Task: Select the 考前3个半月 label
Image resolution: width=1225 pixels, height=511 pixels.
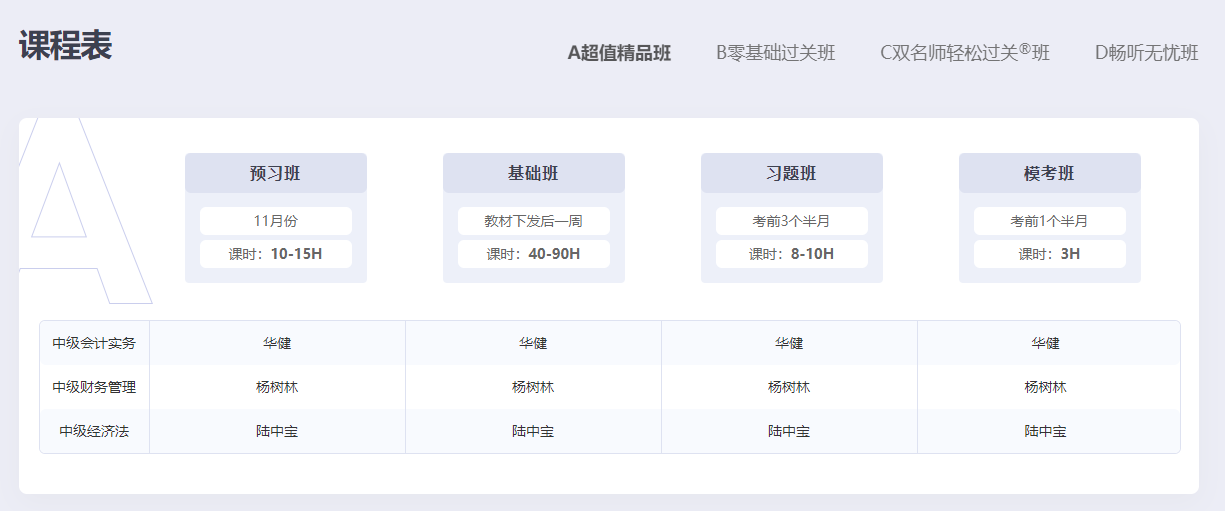Action: [x=791, y=221]
